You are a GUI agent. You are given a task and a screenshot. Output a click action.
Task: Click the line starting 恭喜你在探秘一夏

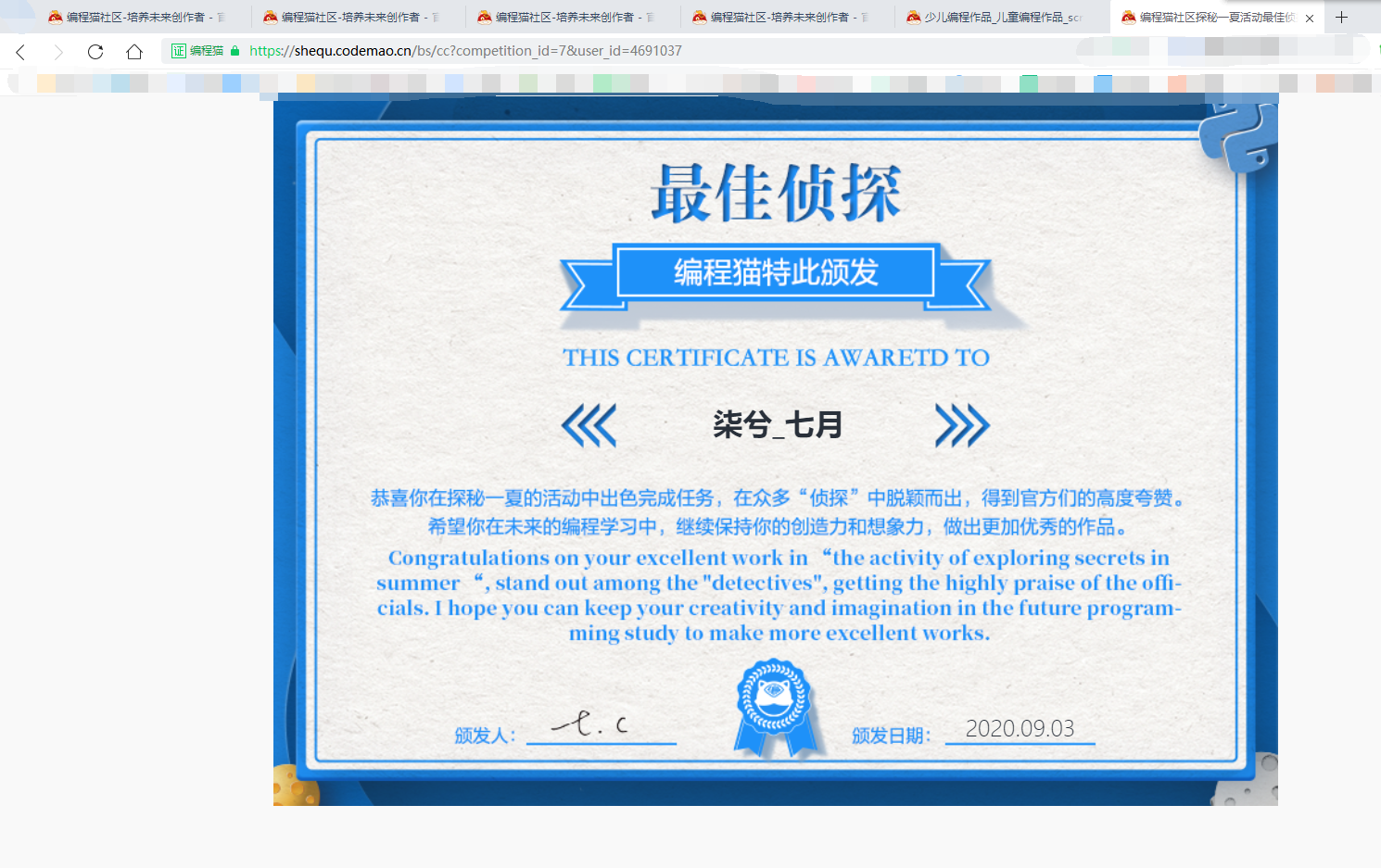click(x=777, y=498)
